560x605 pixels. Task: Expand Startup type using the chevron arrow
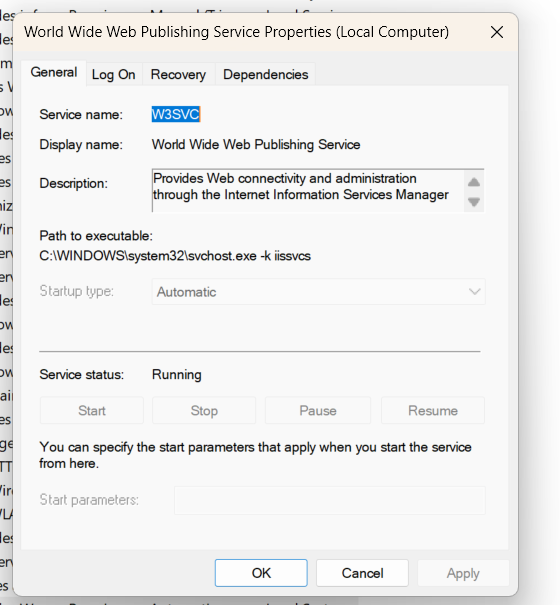[474, 292]
